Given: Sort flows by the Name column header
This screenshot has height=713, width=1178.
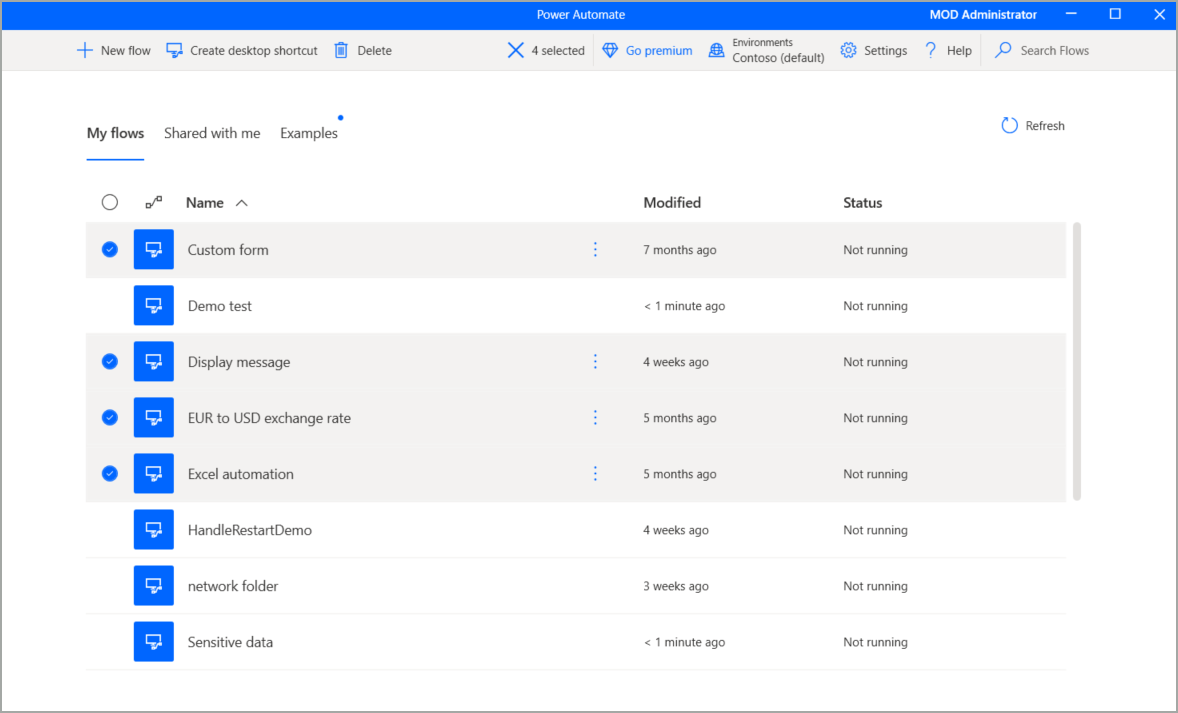Looking at the screenshot, I should click(205, 202).
